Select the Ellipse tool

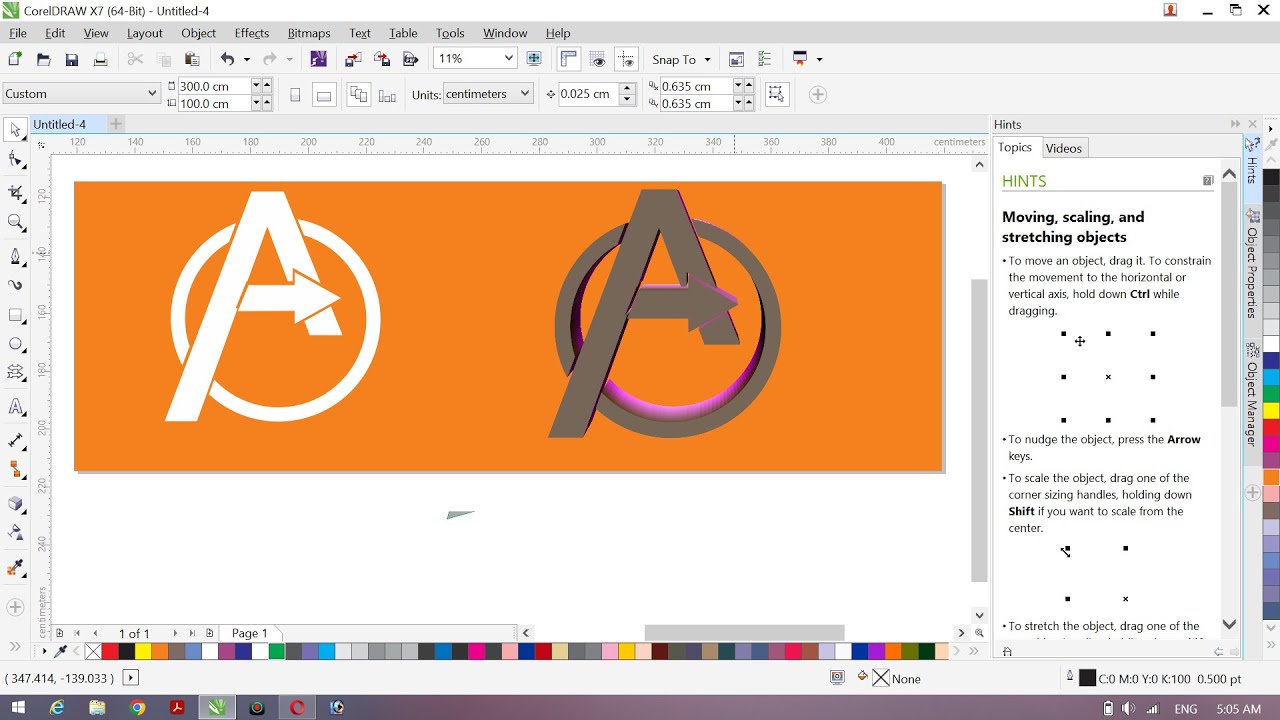15,345
